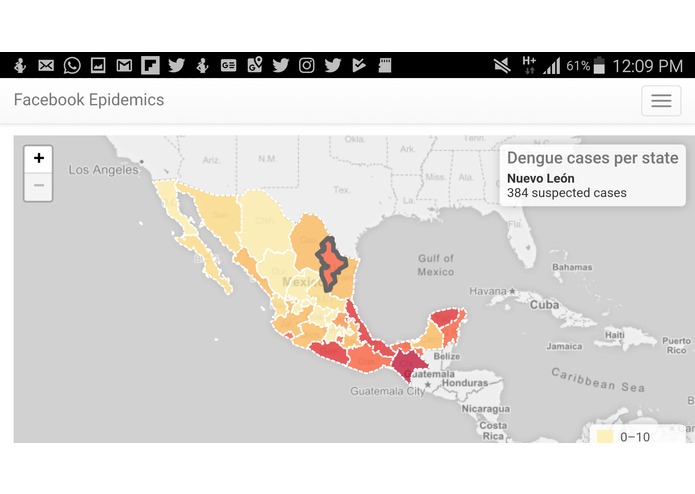Screen dimensions: 695x494
Task: Click the "Nuevo León" name in info box
Action: (x=541, y=179)
